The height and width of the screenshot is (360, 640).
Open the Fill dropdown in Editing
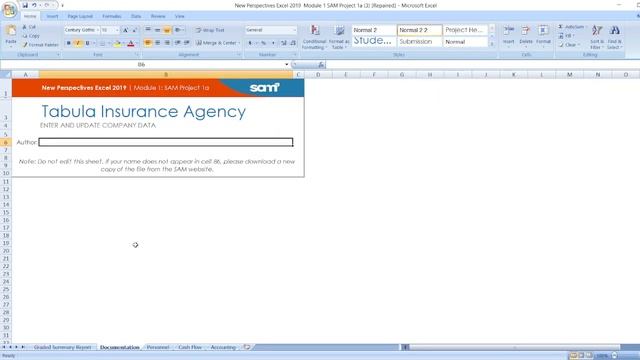(x=567, y=36)
